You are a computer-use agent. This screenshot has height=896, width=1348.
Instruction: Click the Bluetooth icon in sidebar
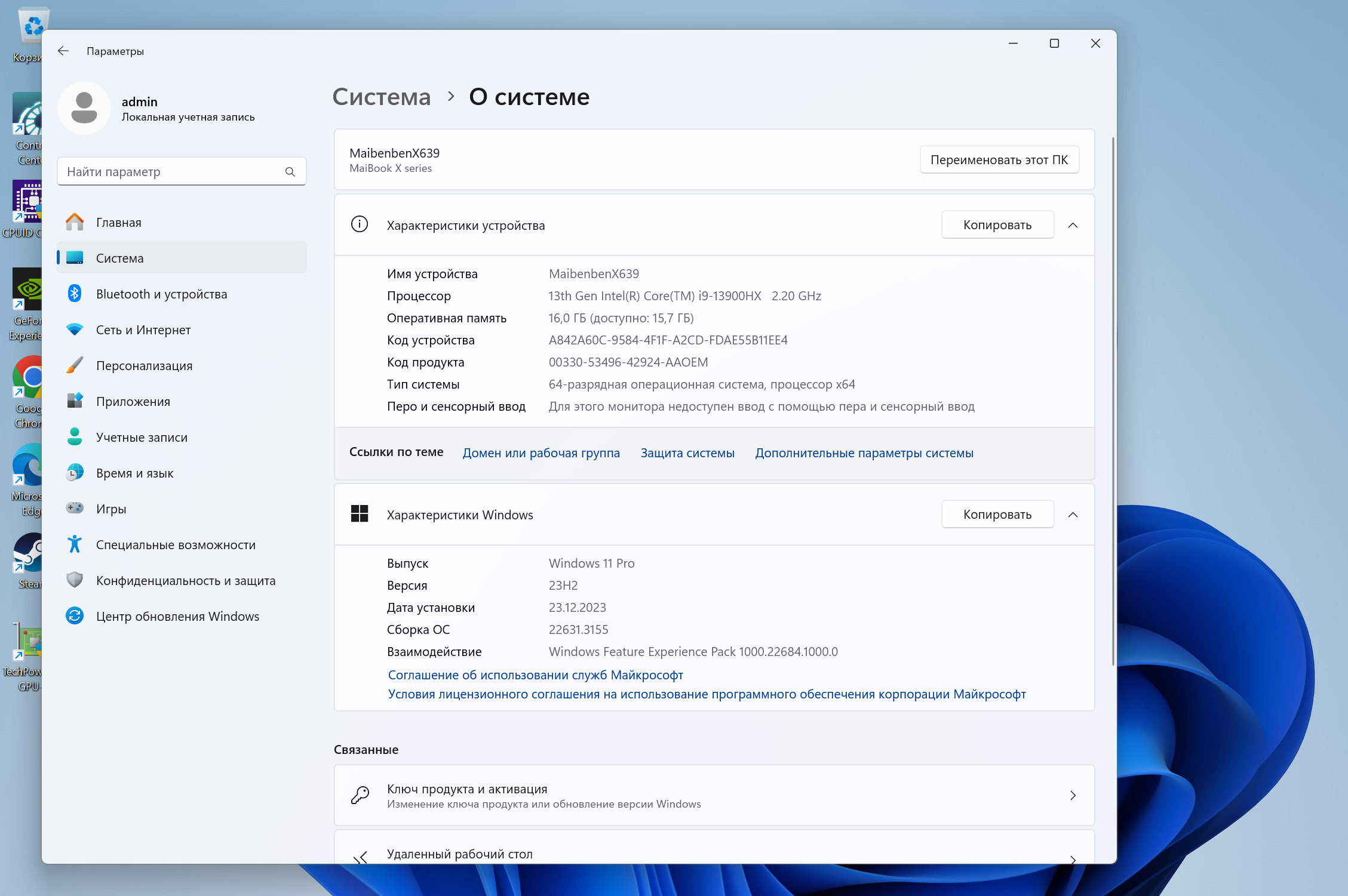pos(75,294)
